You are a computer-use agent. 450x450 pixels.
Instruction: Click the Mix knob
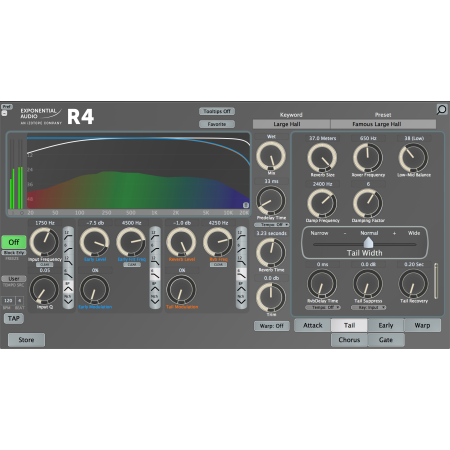tap(271, 156)
